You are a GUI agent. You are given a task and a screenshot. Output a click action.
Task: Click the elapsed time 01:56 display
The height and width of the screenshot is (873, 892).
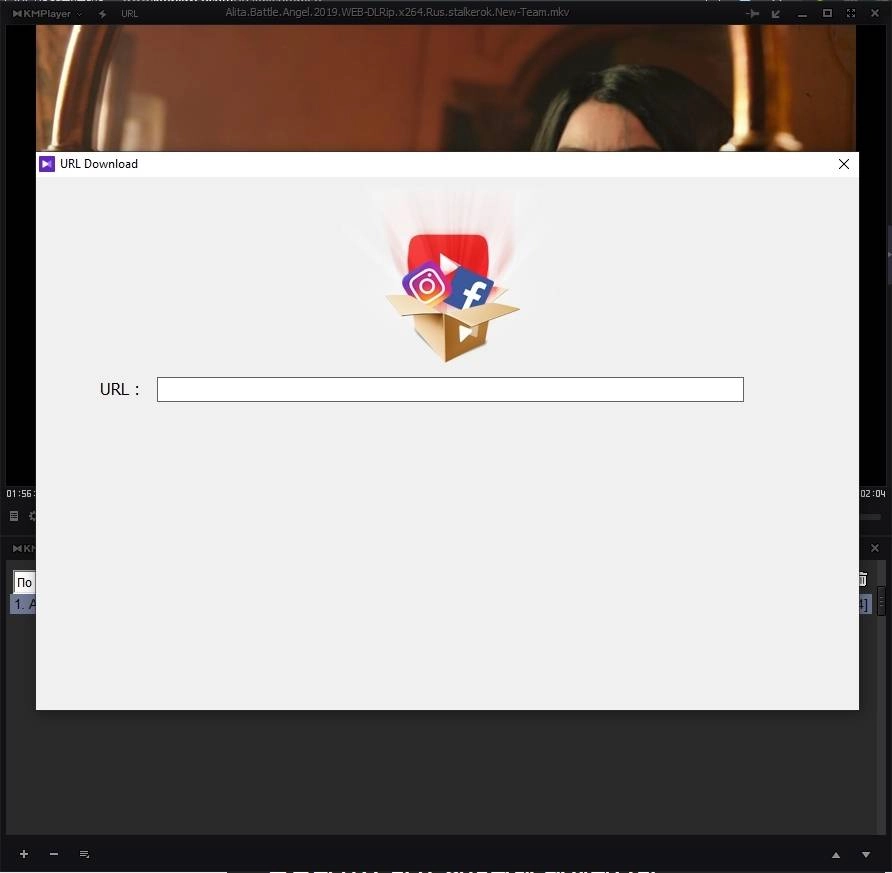[x=20, y=494]
